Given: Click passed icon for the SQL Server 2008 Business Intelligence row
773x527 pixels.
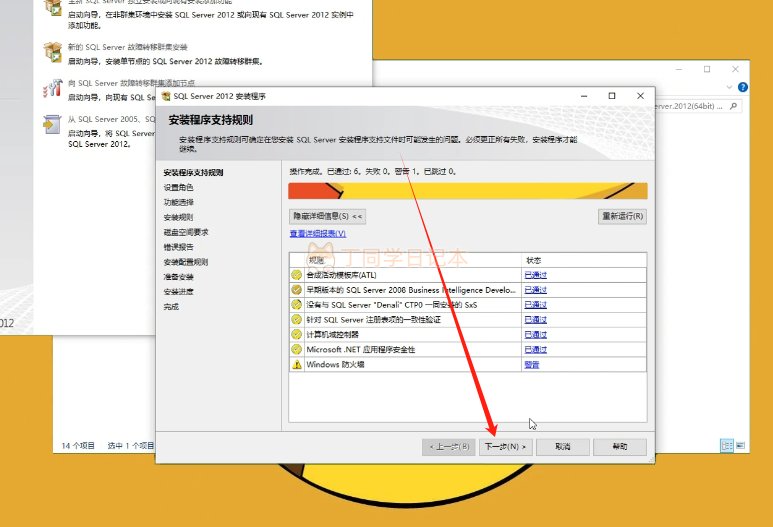Looking at the screenshot, I should click(x=296, y=290).
